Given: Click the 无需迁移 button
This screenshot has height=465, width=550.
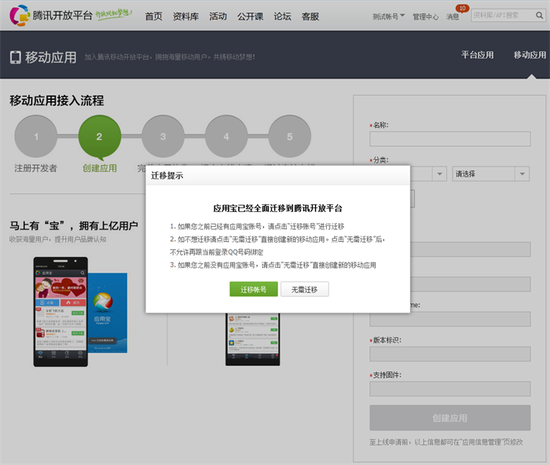Looking at the screenshot, I should coord(304,289).
